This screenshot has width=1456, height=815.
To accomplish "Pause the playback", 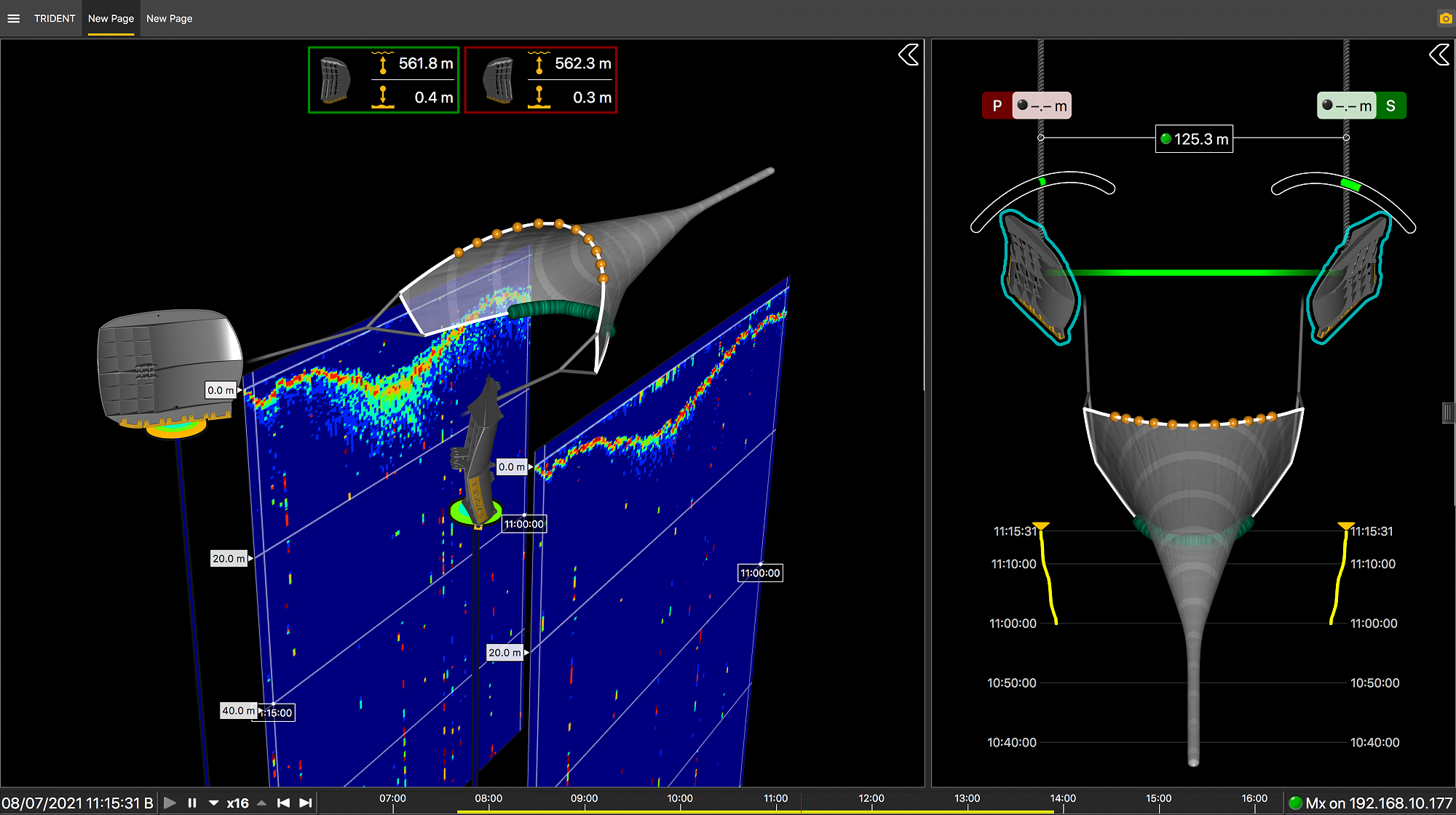I will [192, 803].
